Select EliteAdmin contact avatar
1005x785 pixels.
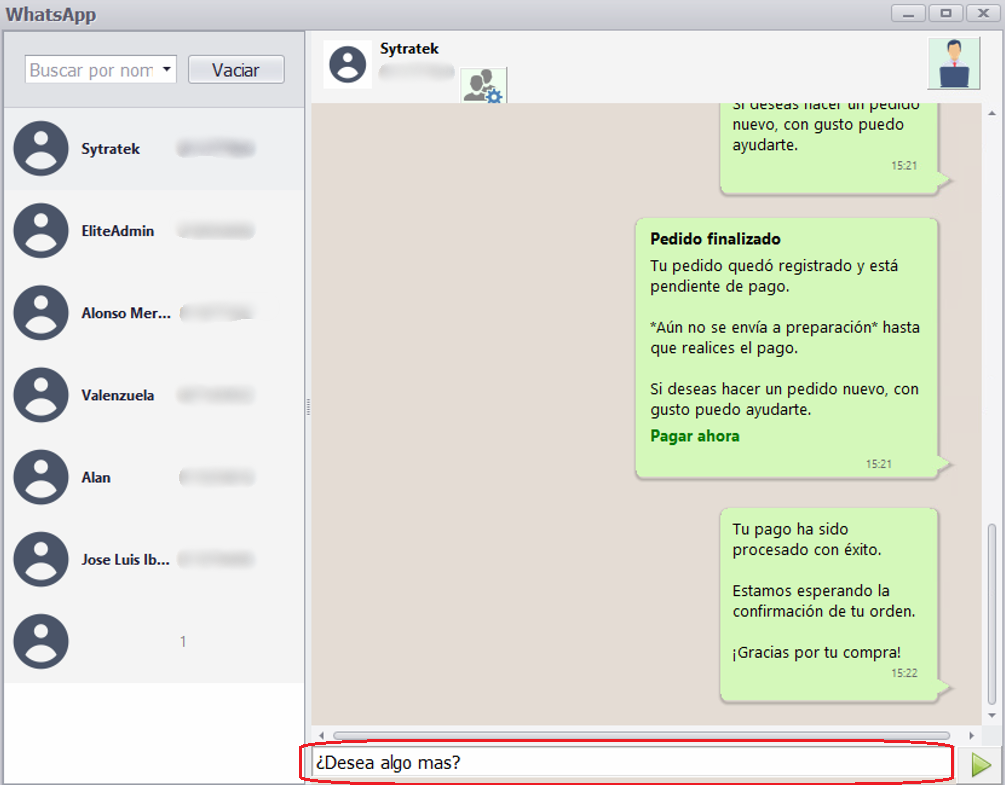click(41, 231)
